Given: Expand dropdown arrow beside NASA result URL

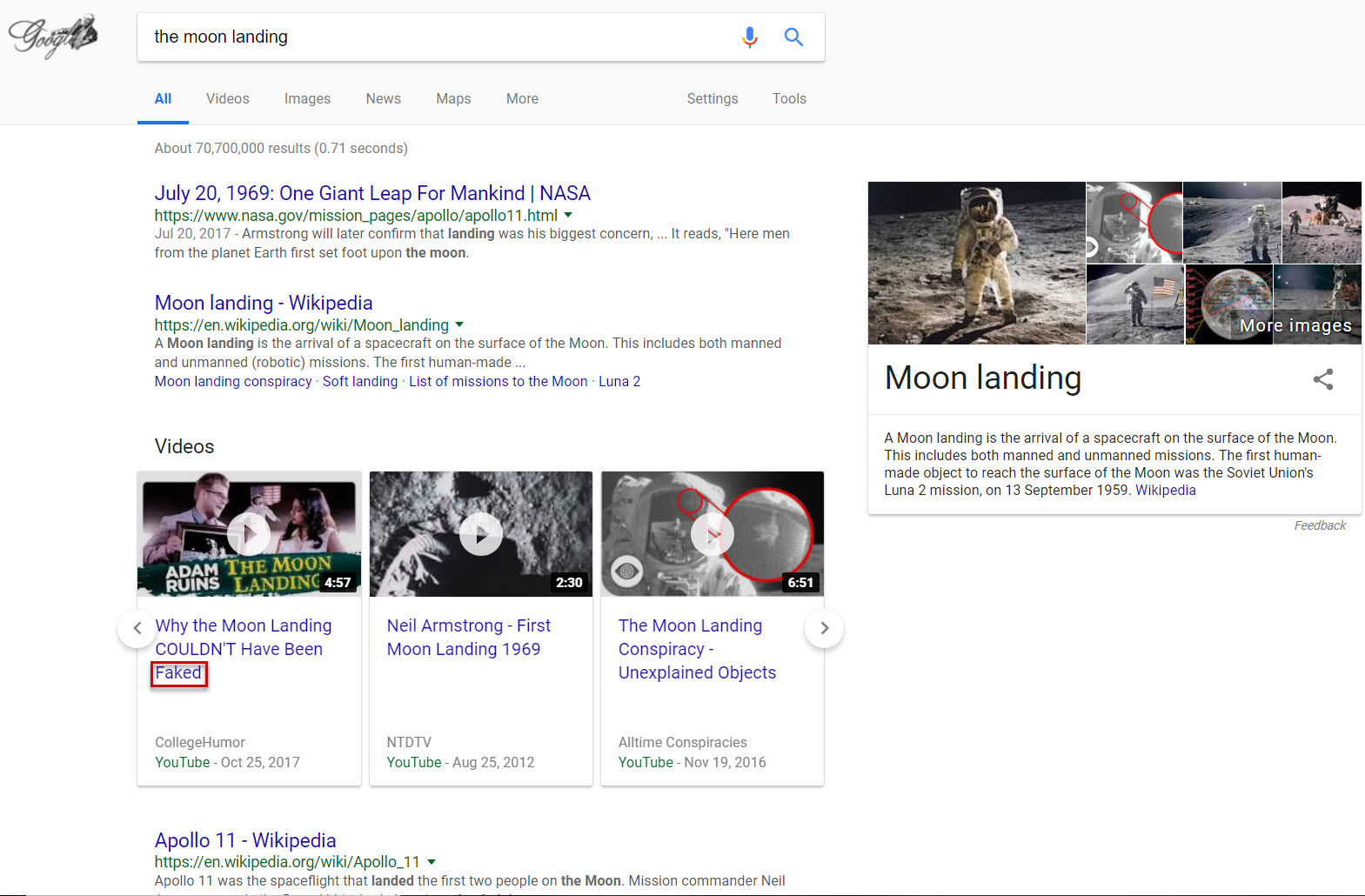Looking at the screenshot, I should 568,215.
